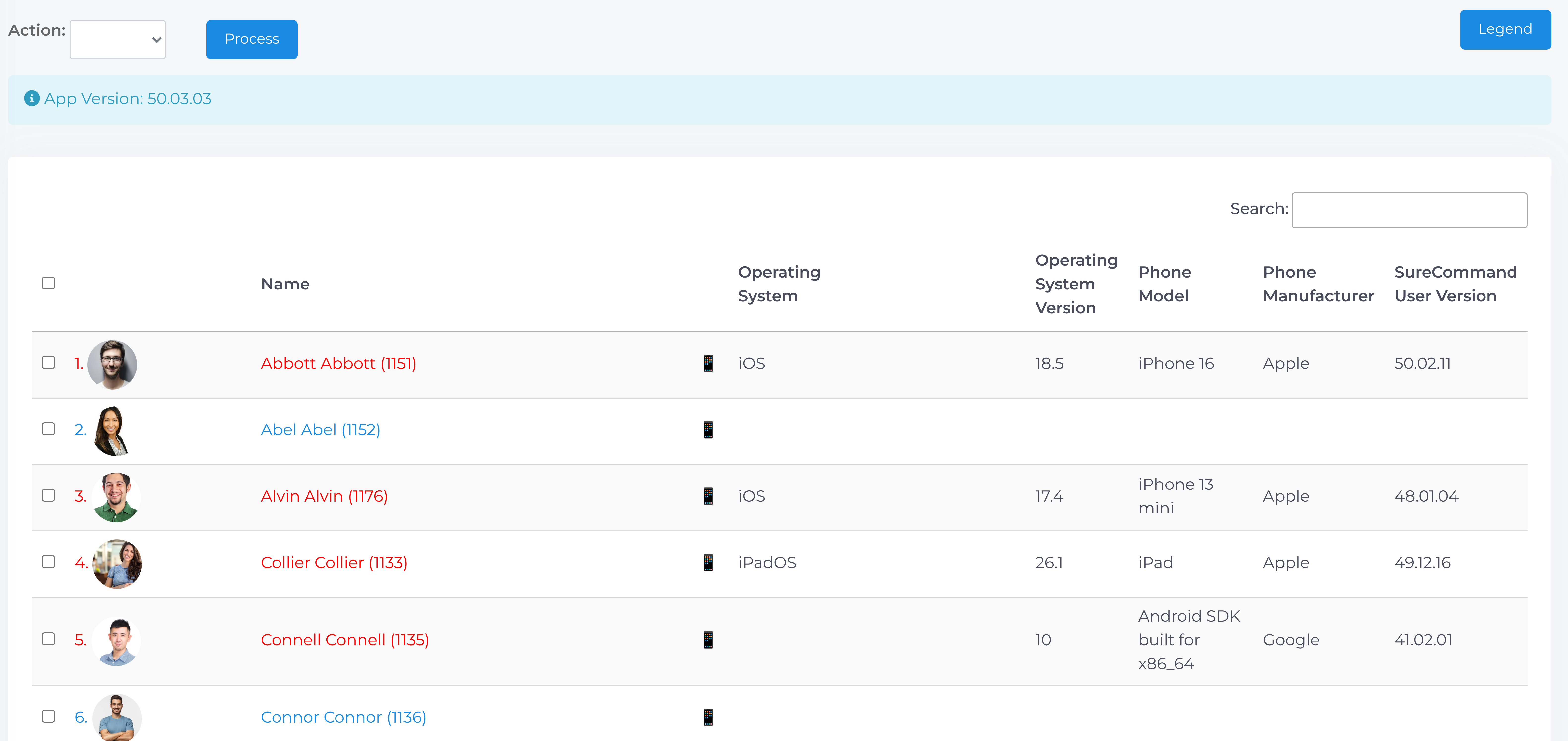Image resolution: width=1568 pixels, height=741 pixels.
Task: Click the OS version 18.5 cell
Action: [1049, 364]
